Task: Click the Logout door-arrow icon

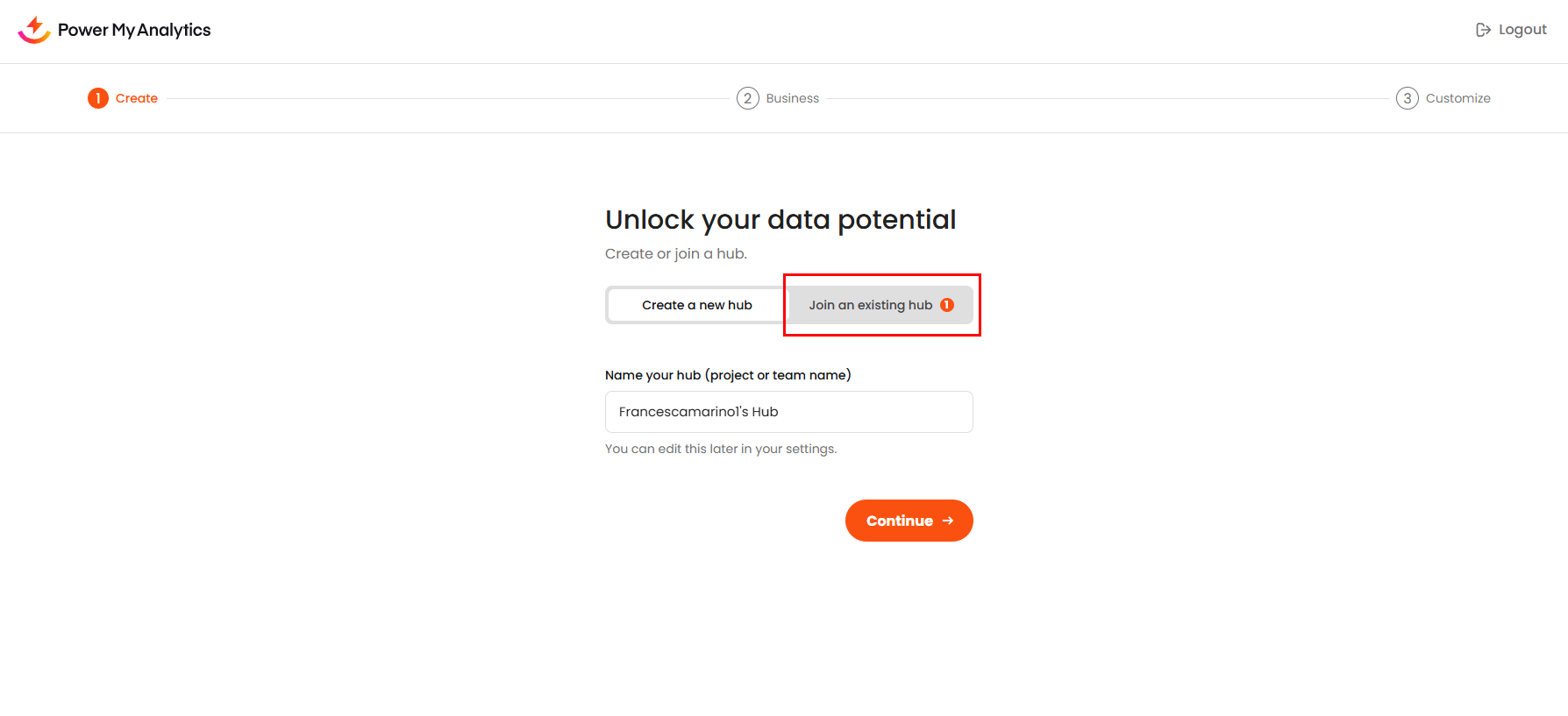Action: (1483, 30)
